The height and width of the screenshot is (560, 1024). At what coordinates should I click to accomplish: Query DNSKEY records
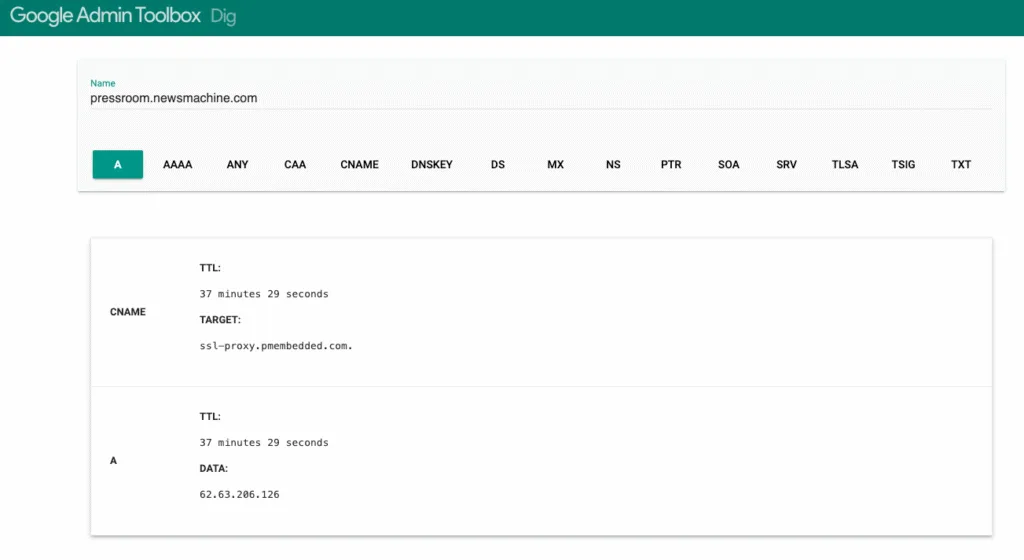point(432,165)
